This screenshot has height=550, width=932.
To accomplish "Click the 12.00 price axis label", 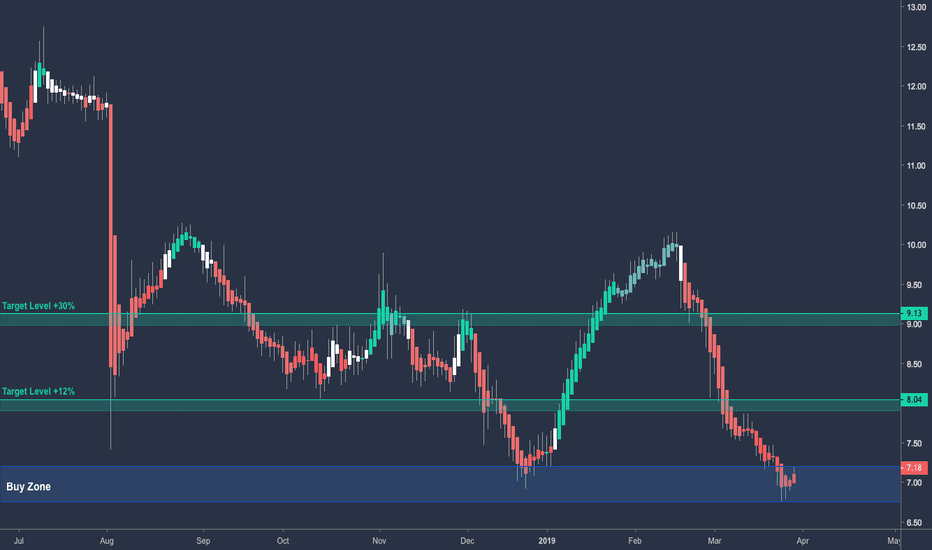I will pos(916,87).
